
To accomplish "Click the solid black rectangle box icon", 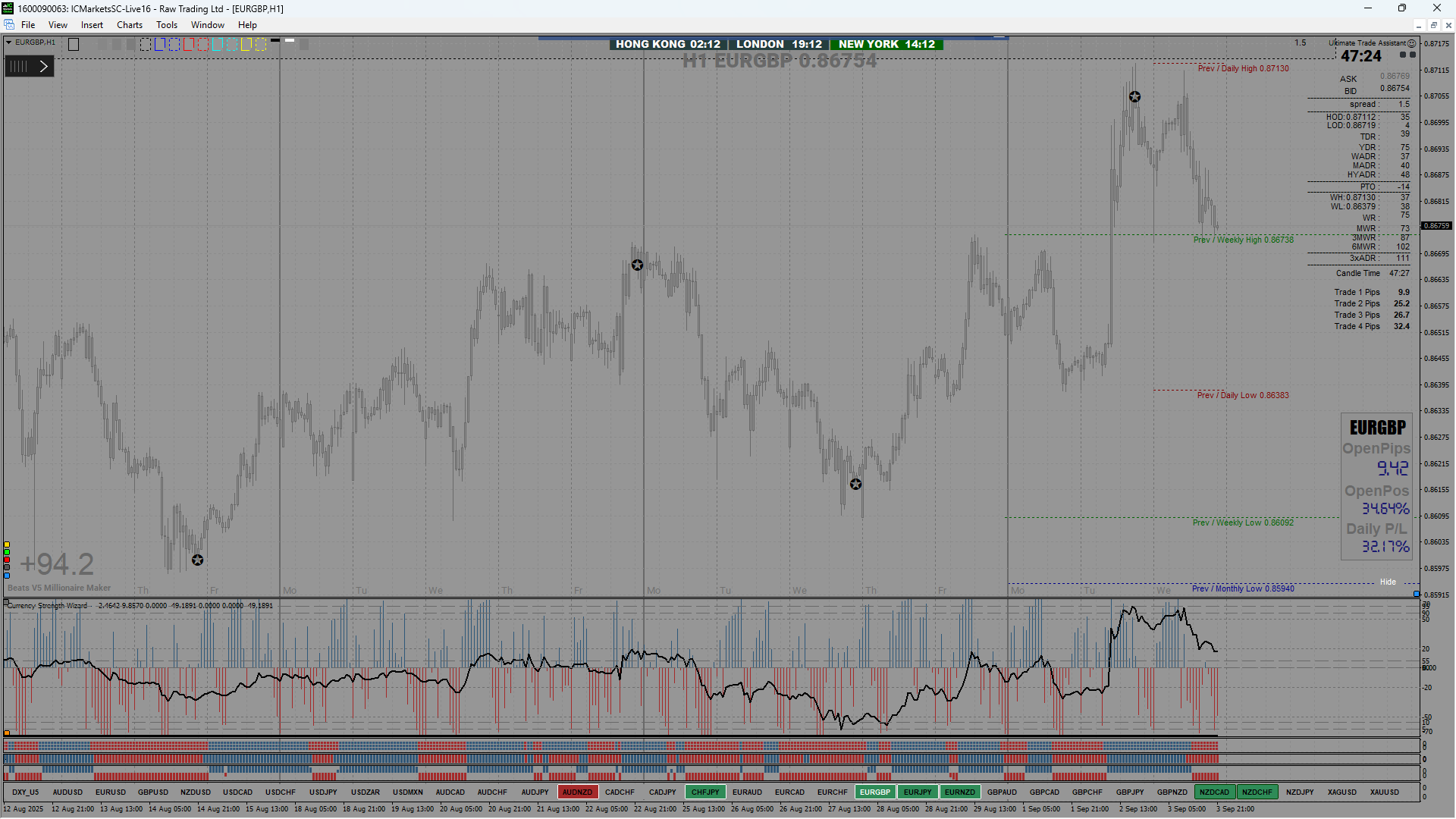I will tap(74, 45).
